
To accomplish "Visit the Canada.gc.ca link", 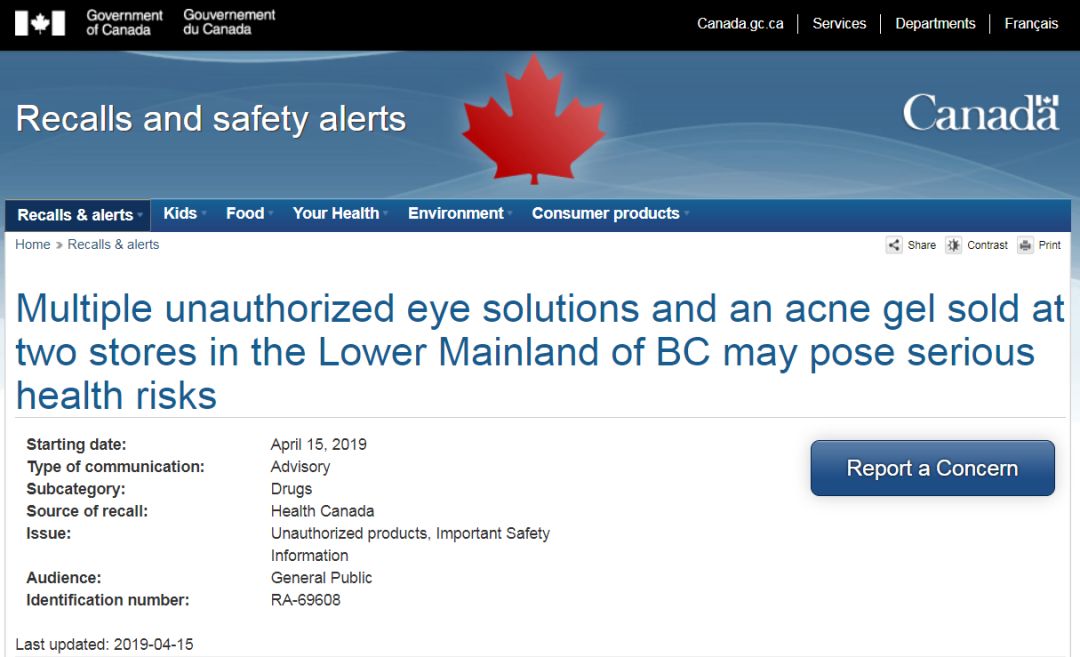I will tap(740, 24).
